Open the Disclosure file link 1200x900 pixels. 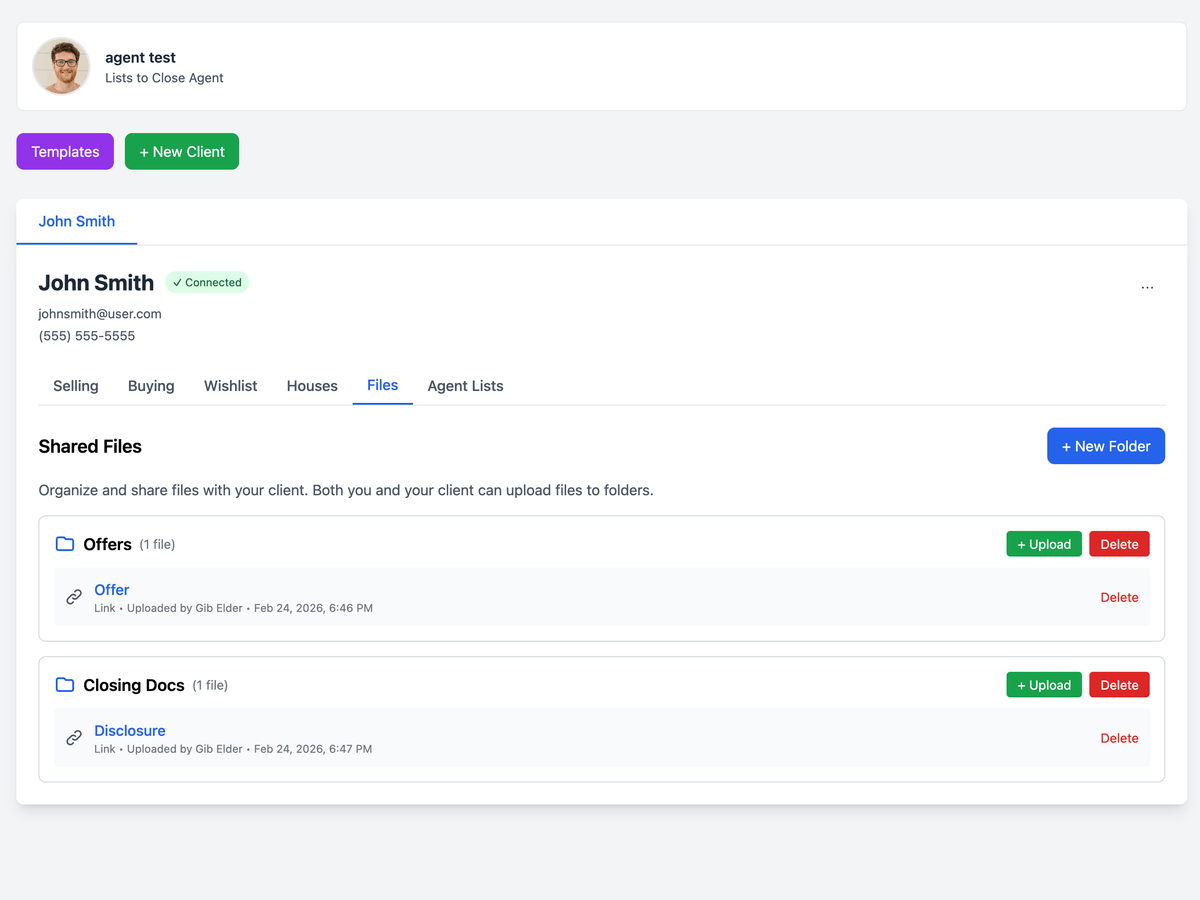pos(130,731)
